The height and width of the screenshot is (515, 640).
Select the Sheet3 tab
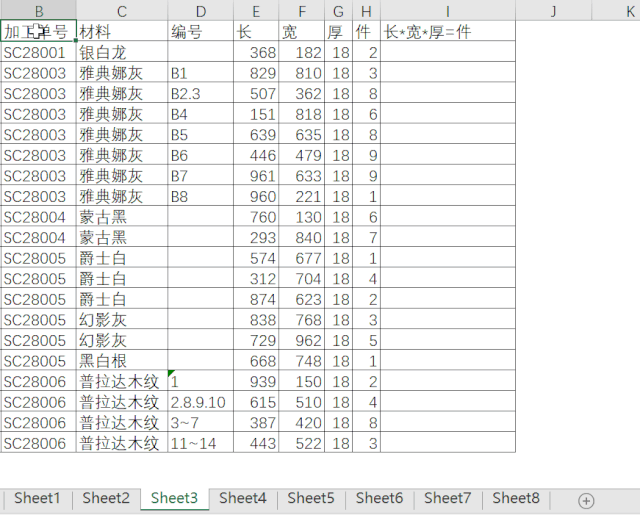pos(174,498)
